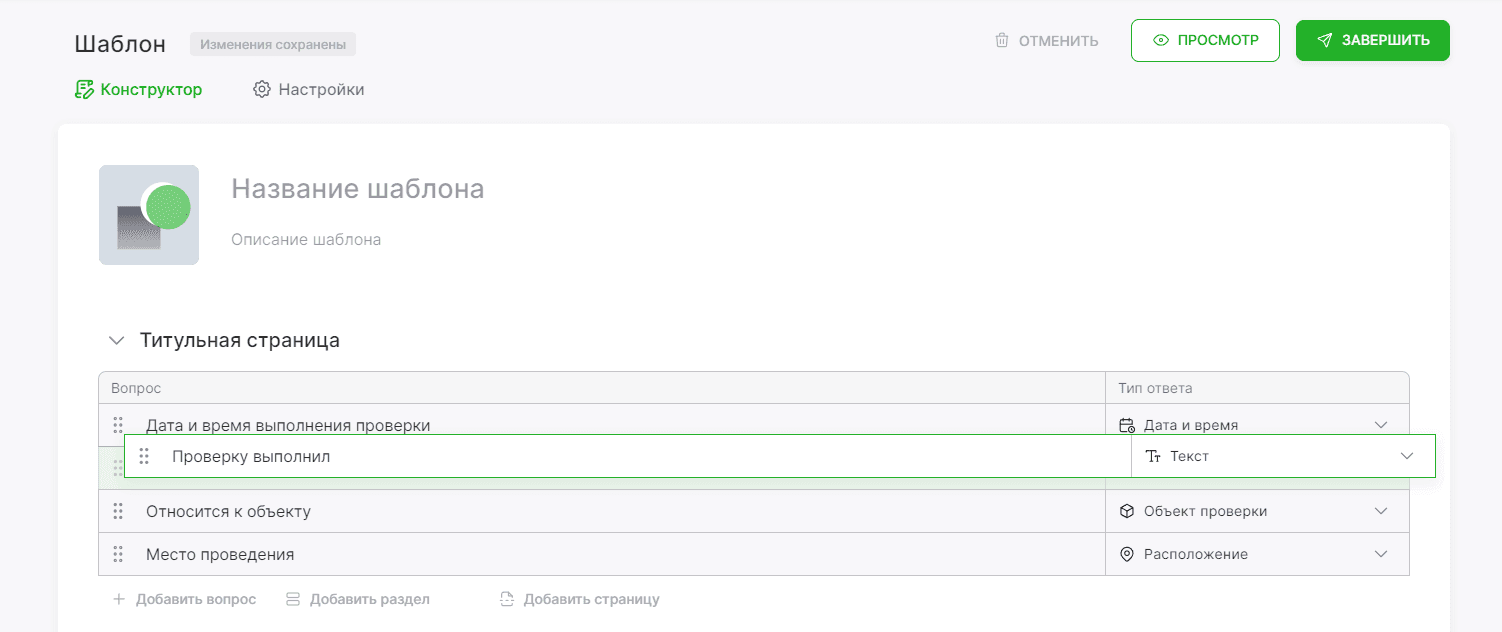
Task: Open the Объект проверки answer type dropdown
Action: click(1257, 511)
